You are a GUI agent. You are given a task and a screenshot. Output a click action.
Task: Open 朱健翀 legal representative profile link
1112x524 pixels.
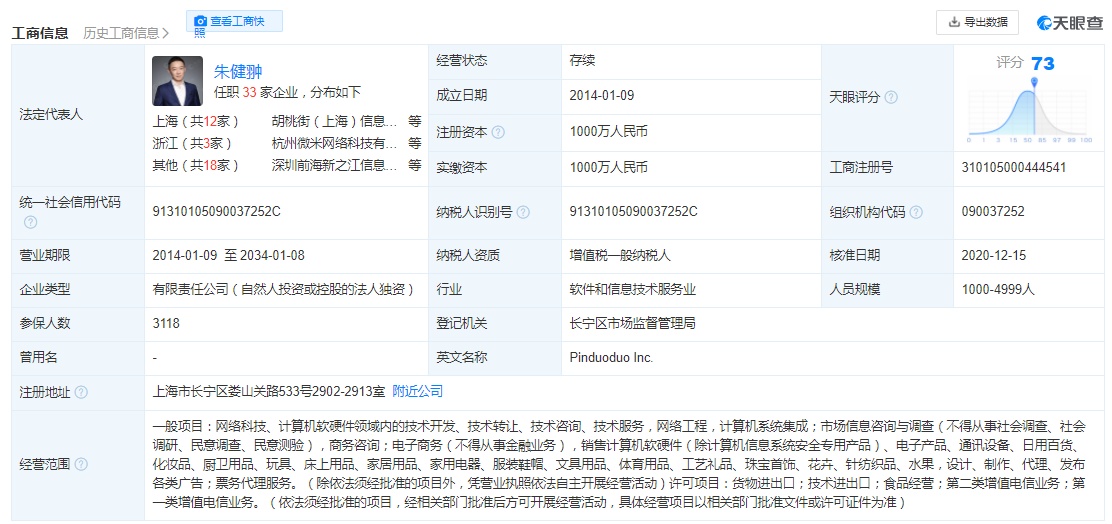238,72
